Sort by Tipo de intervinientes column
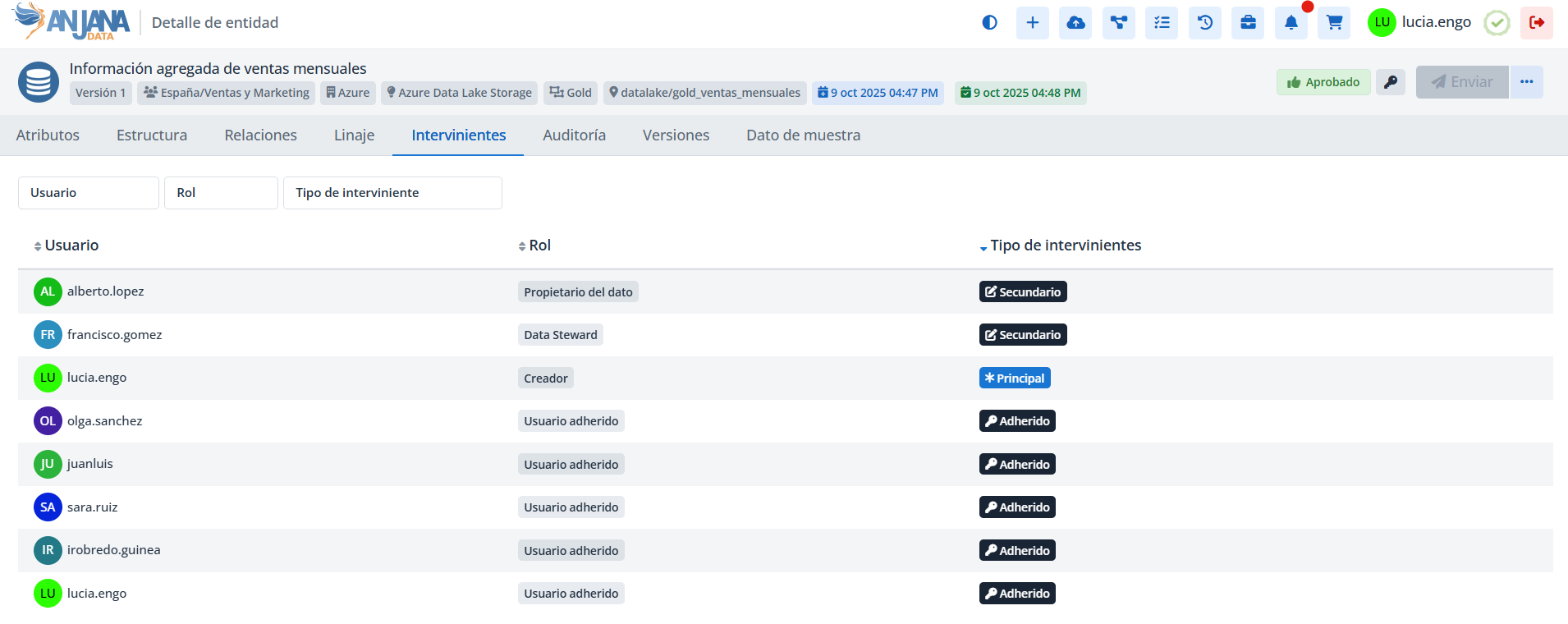Image resolution: width=1568 pixels, height=624 pixels. 1064,245
